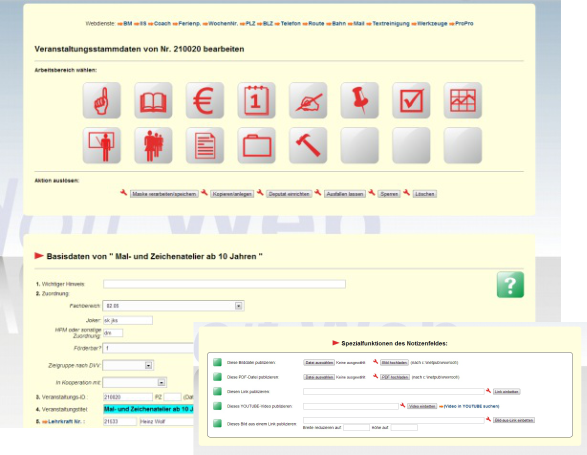Click the Kopieren/anlegen button

232,194
